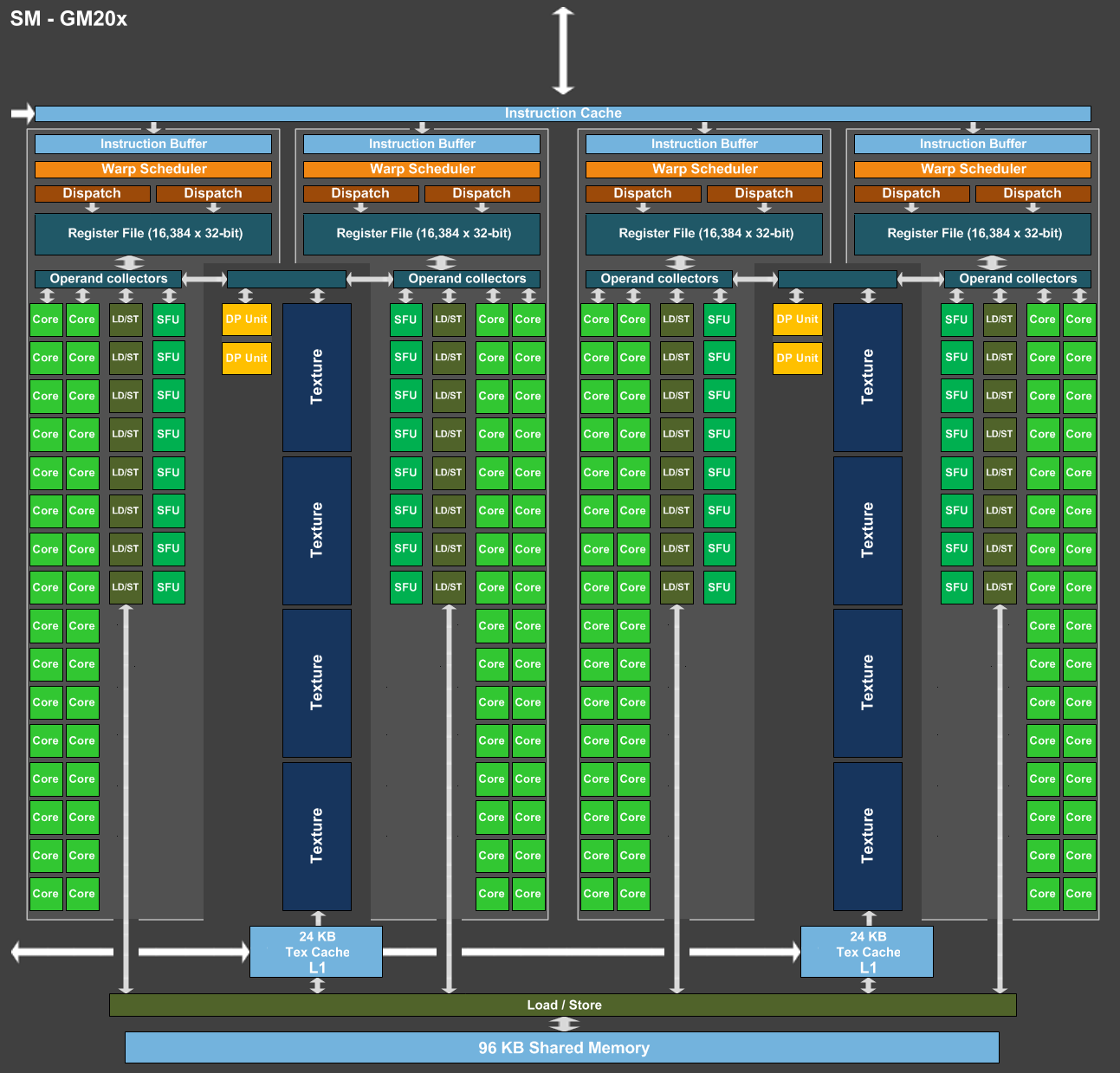Screen dimensions: 1120x1073
Task: Click the "Load / Store" bar
Action: click(x=563, y=1005)
